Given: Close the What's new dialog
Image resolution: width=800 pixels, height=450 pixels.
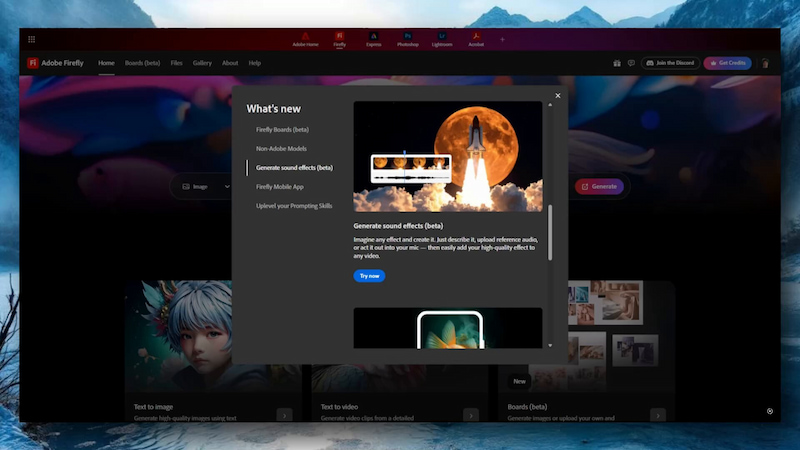Looking at the screenshot, I should pos(558,95).
